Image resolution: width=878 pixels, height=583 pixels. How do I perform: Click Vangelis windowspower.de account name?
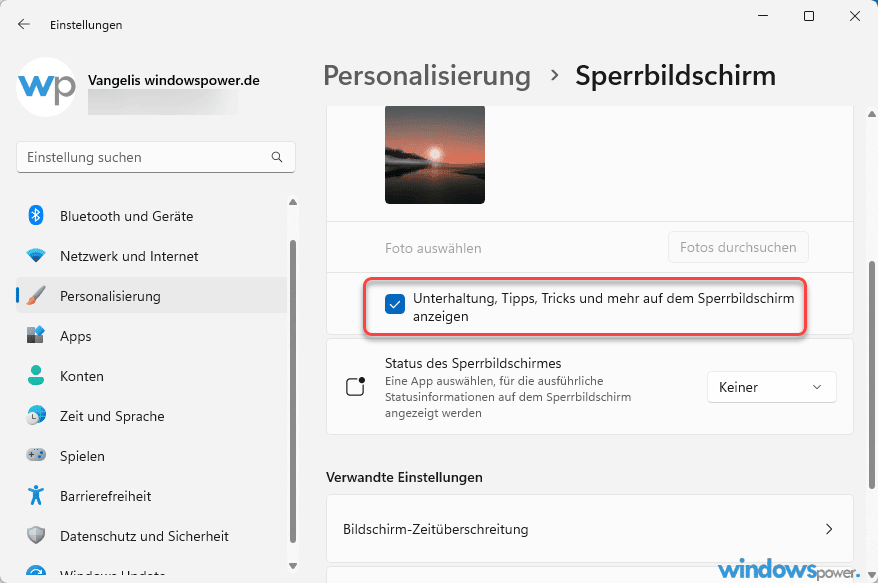point(174,80)
